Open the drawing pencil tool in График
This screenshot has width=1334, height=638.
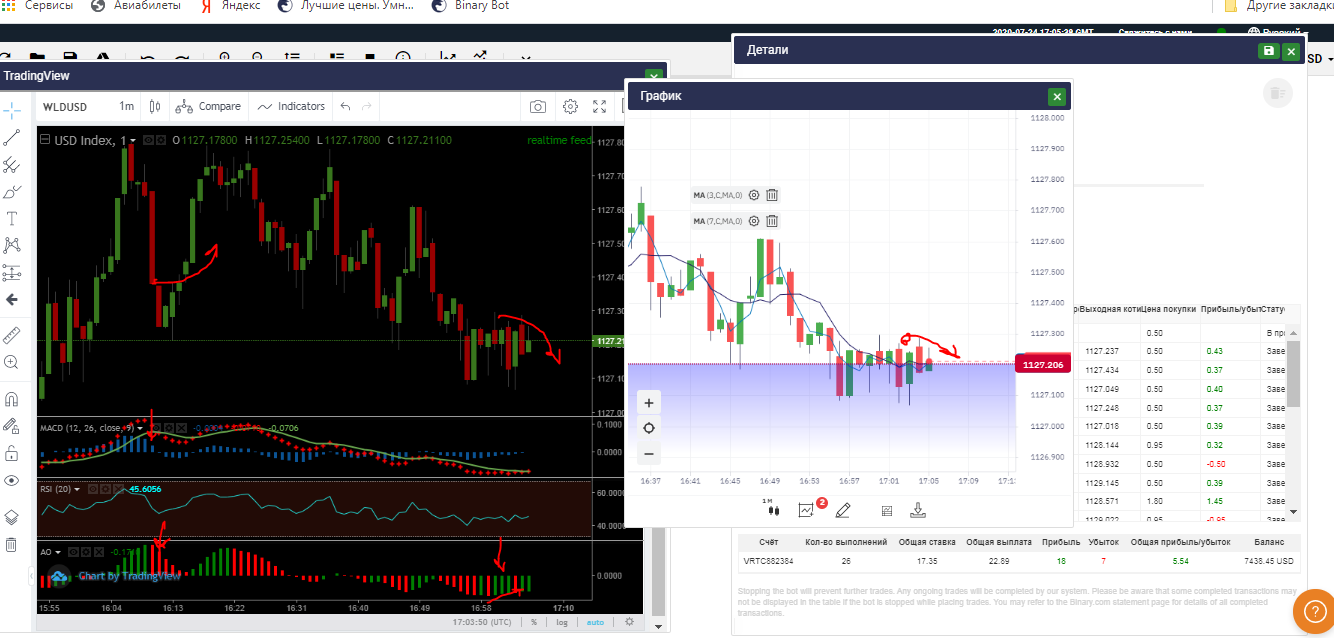pyautogui.click(x=843, y=510)
